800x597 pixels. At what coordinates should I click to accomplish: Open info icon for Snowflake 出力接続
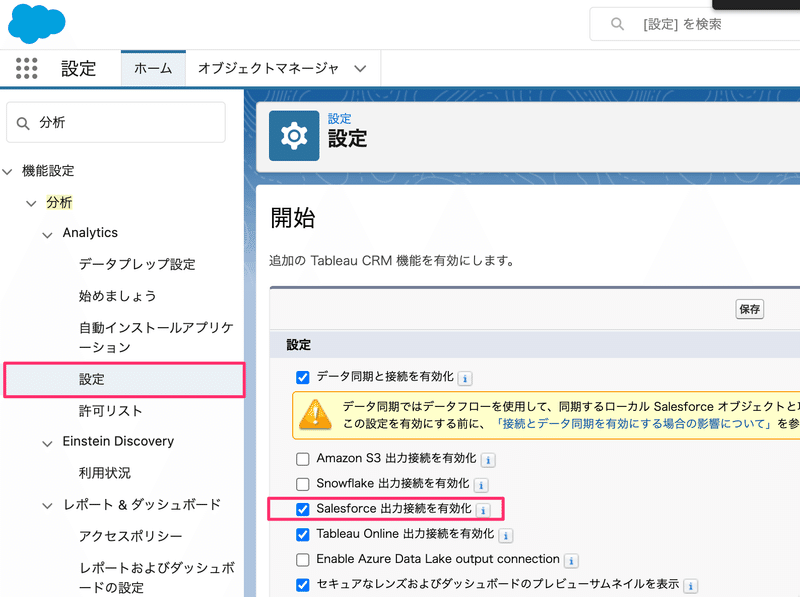coord(481,485)
